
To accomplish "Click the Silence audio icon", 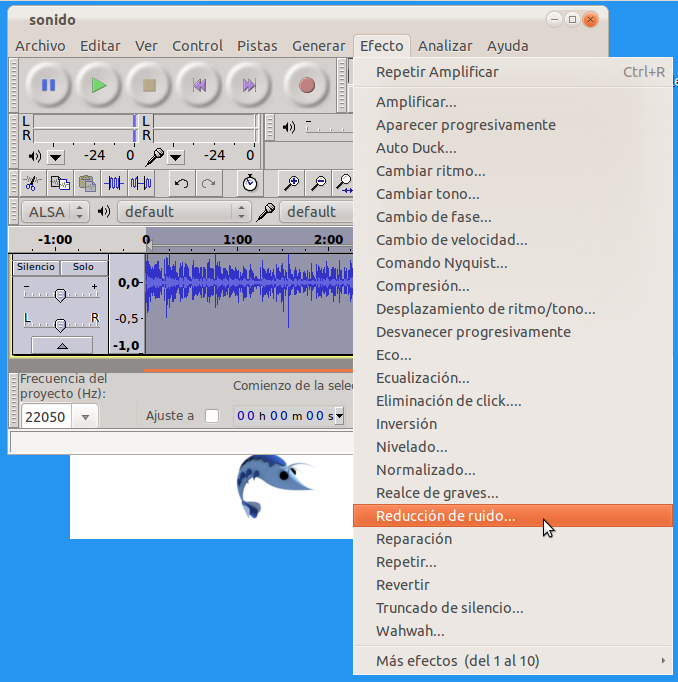I will pos(141,183).
